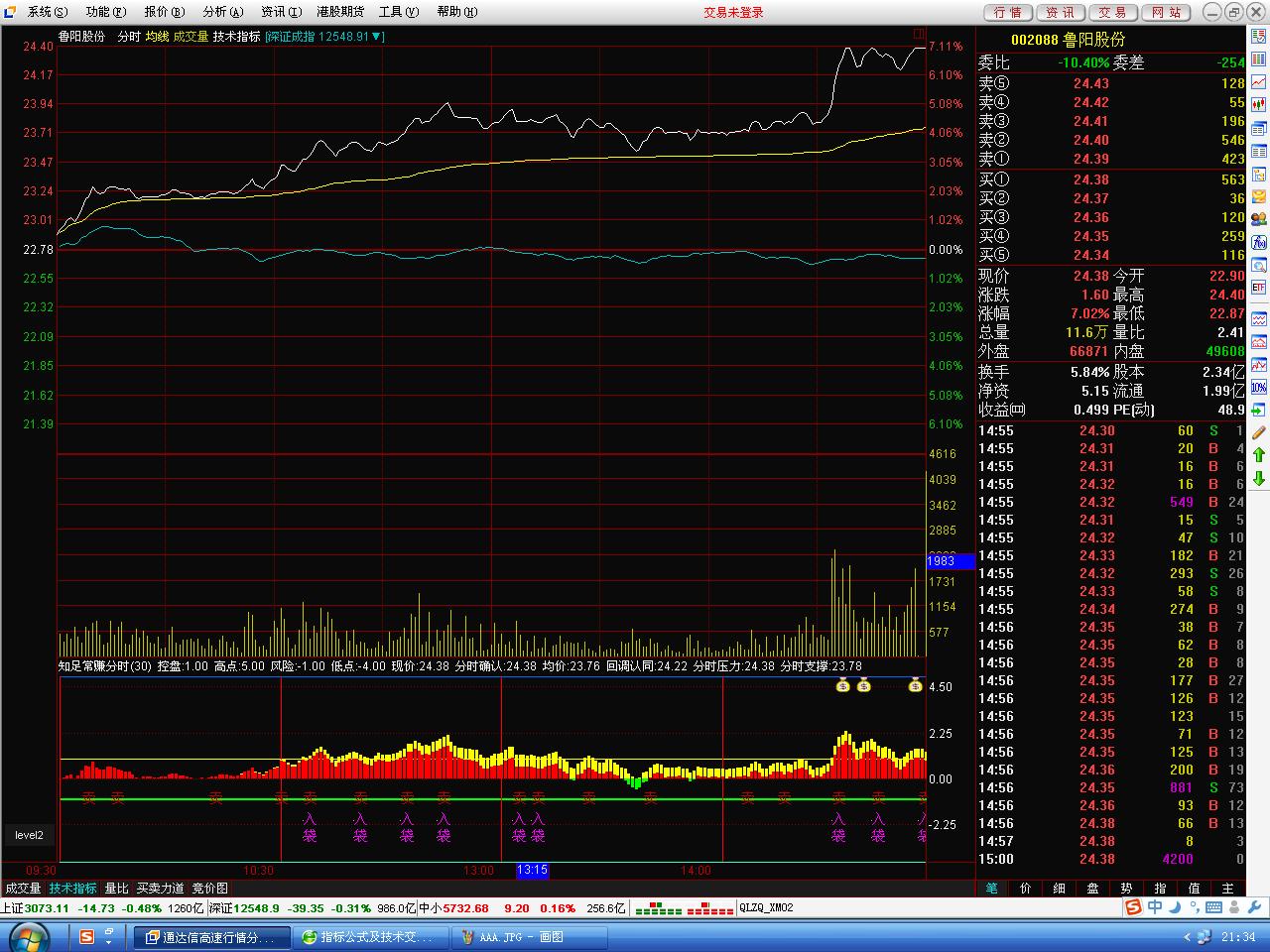Image resolution: width=1270 pixels, height=952 pixels.
Task: Click the magnifier search icon in sidebar
Action: (1259, 266)
